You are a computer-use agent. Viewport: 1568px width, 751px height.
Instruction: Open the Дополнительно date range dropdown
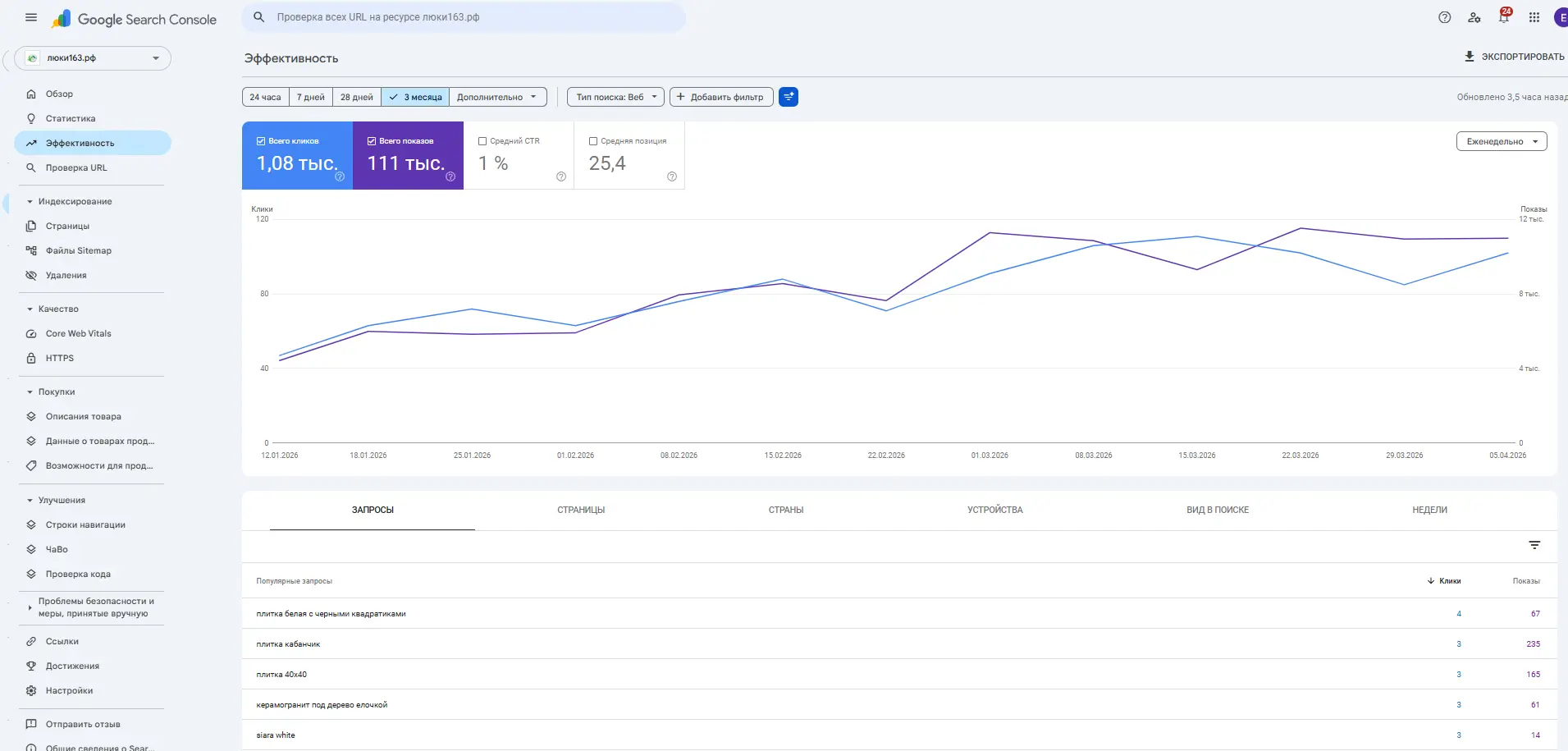pos(498,97)
